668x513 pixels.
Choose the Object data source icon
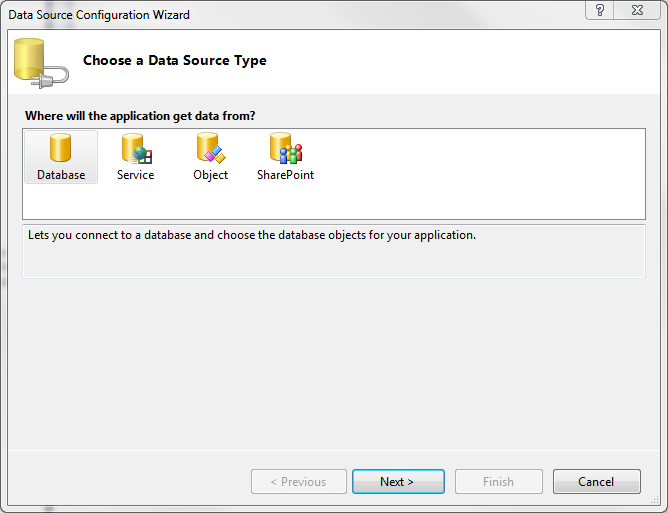click(210, 148)
